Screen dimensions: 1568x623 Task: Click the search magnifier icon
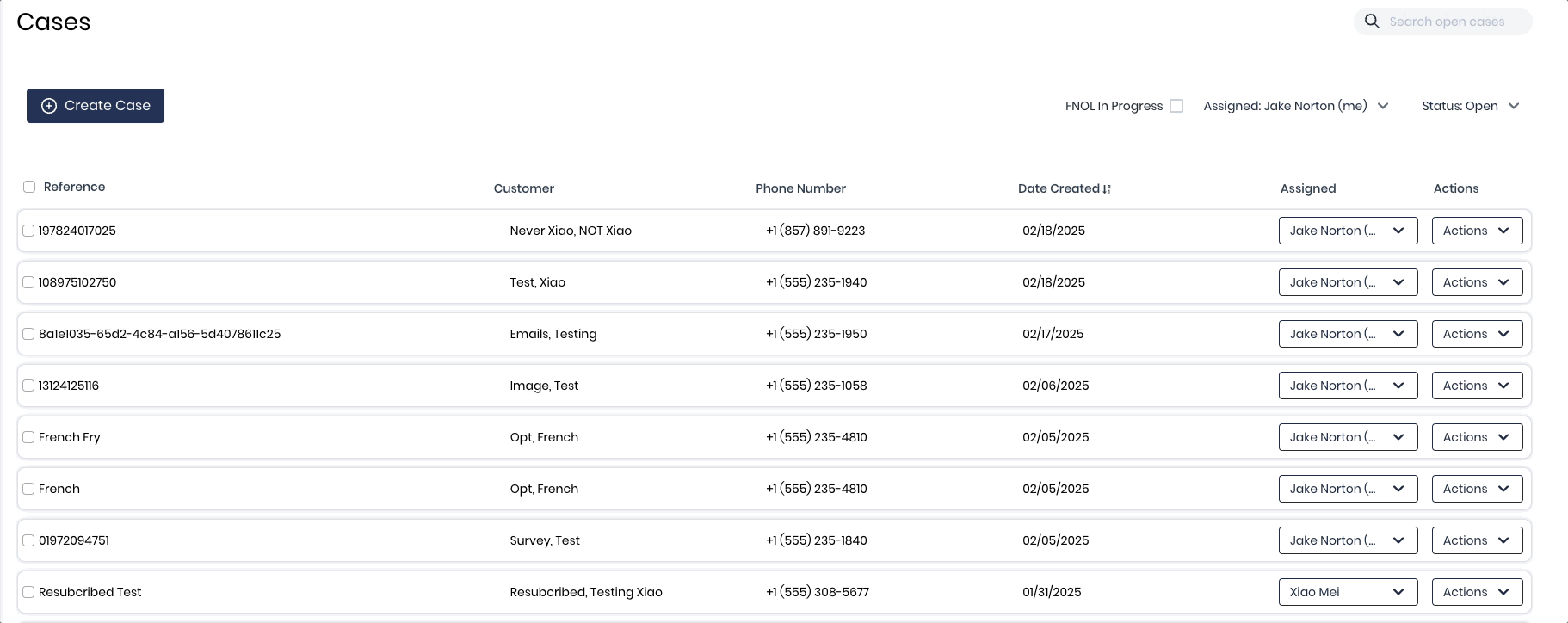coord(1372,22)
